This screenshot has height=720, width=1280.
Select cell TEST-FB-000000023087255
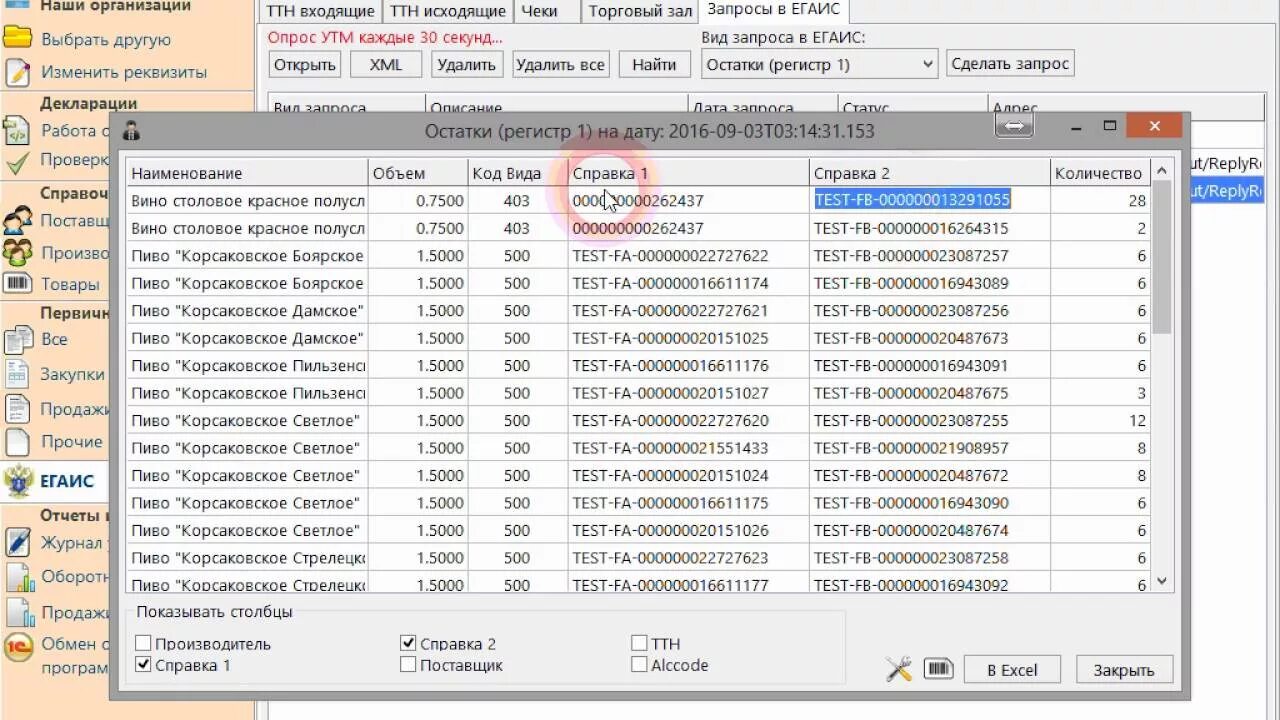click(x=930, y=421)
